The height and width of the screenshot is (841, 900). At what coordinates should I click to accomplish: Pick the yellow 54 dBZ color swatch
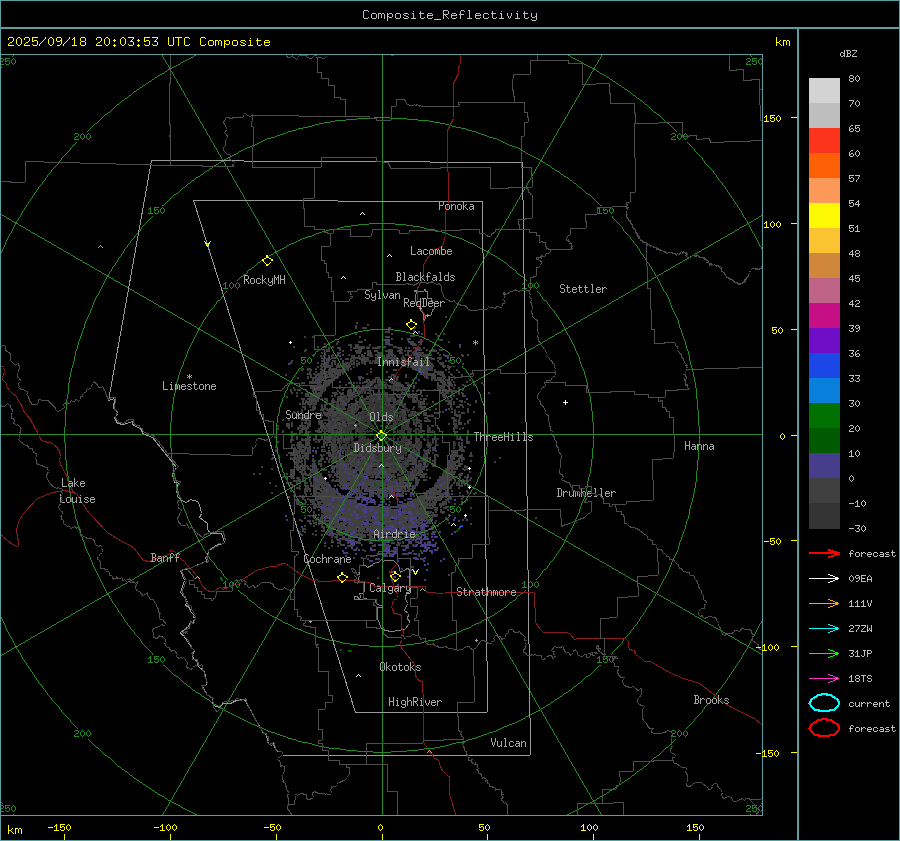coord(824,216)
